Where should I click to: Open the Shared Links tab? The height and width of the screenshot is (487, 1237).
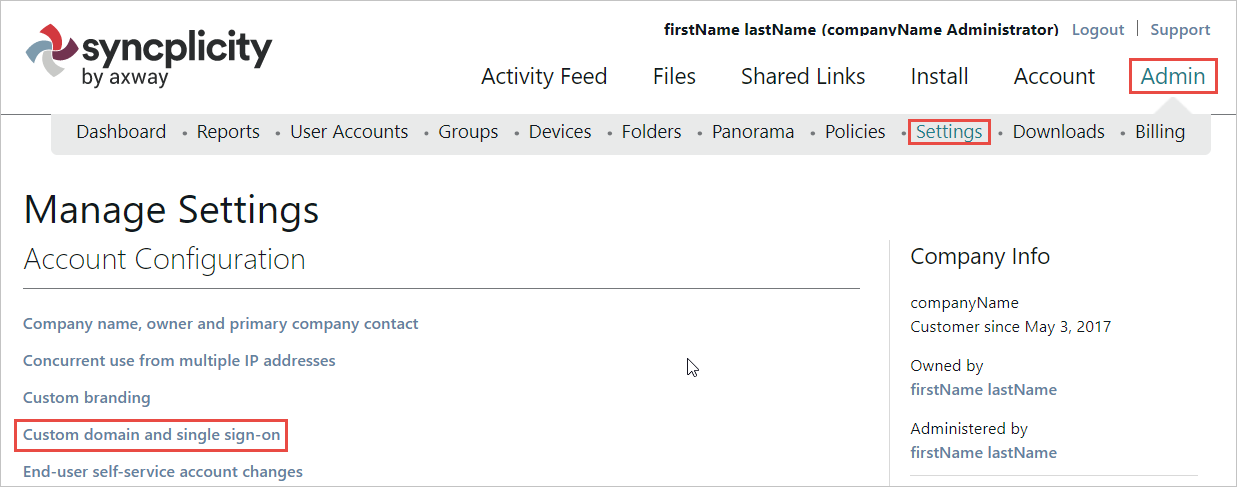coord(803,76)
